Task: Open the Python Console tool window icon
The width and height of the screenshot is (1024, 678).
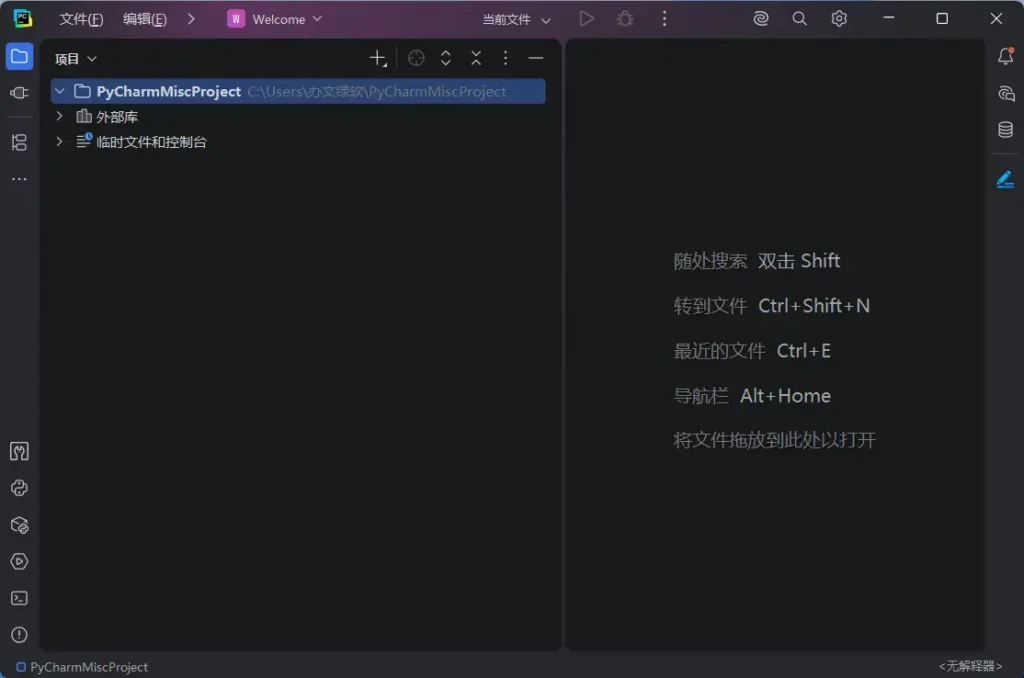Action: [x=19, y=488]
